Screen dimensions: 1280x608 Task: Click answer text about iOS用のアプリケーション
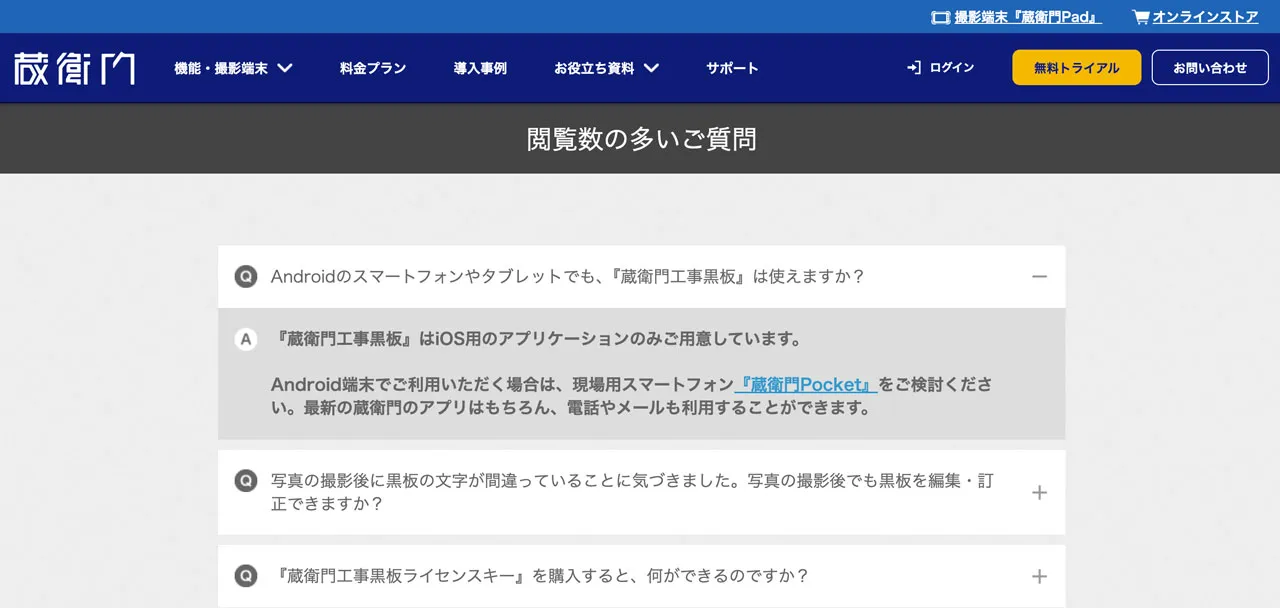click(x=537, y=339)
